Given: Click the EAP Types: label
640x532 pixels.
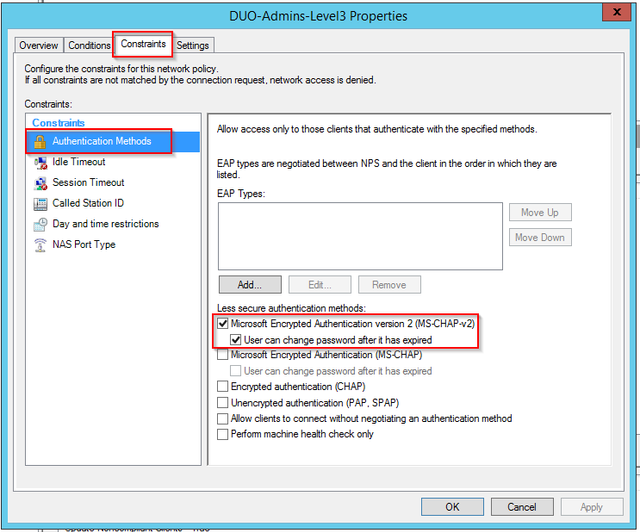Looking at the screenshot, I should click(x=241, y=194).
